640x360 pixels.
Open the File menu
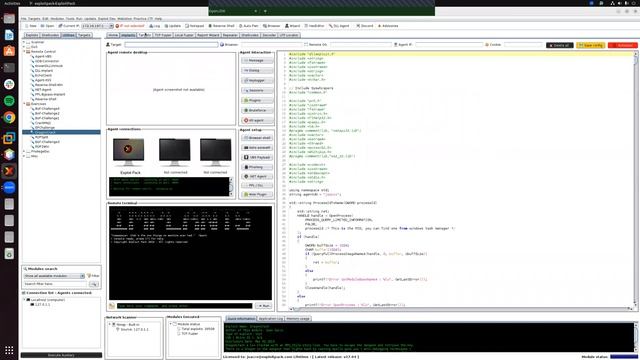tap(24, 19)
